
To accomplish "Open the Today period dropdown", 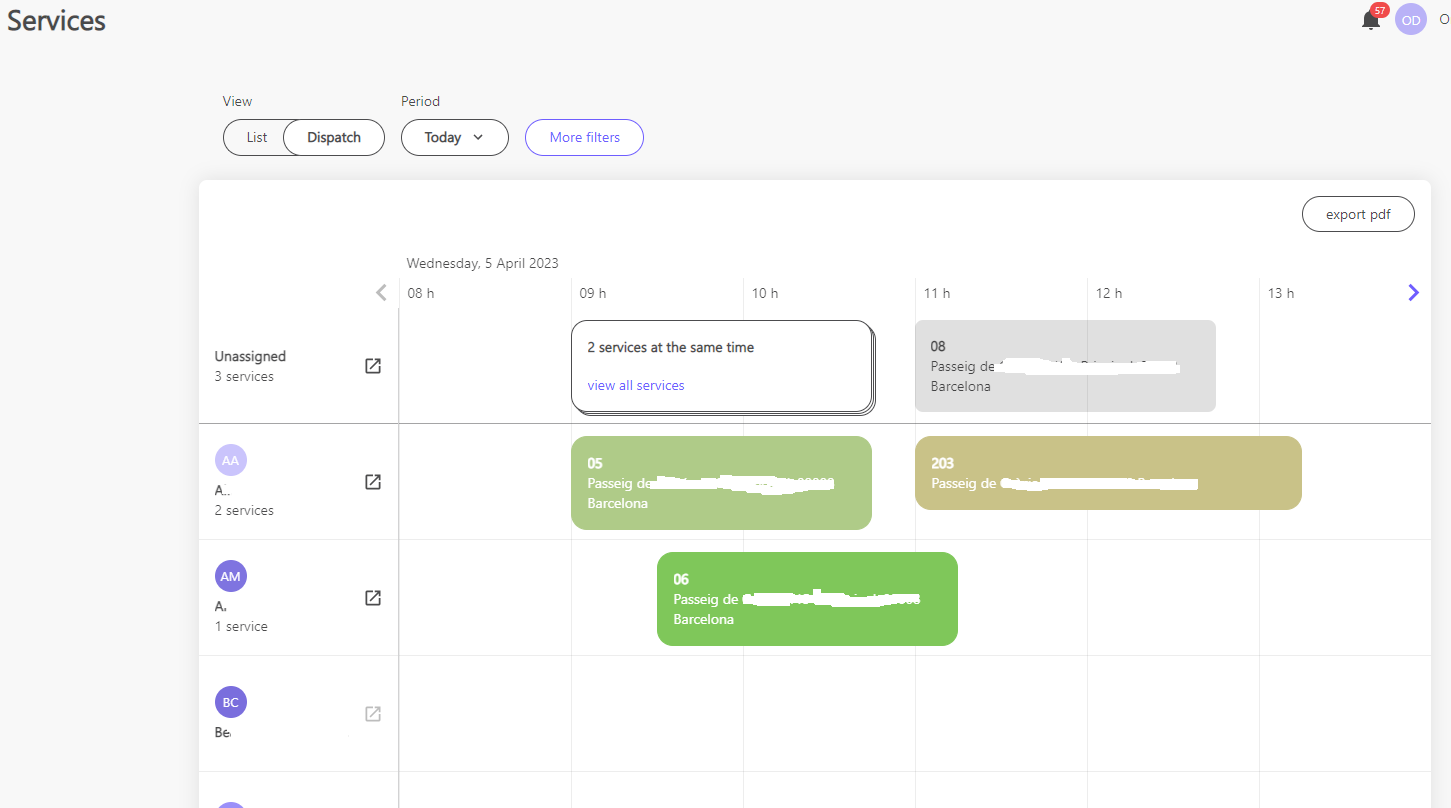I will pos(455,137).
